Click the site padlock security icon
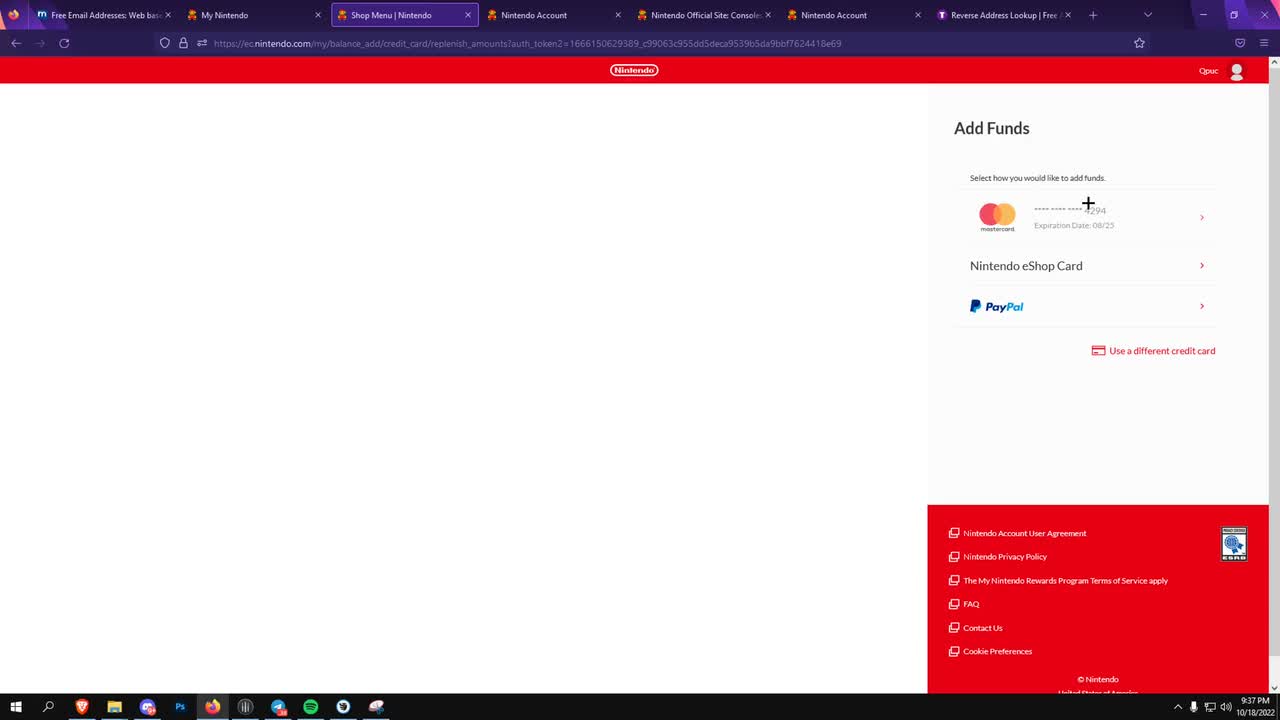 pyautogui.click(x=183, y=43)
